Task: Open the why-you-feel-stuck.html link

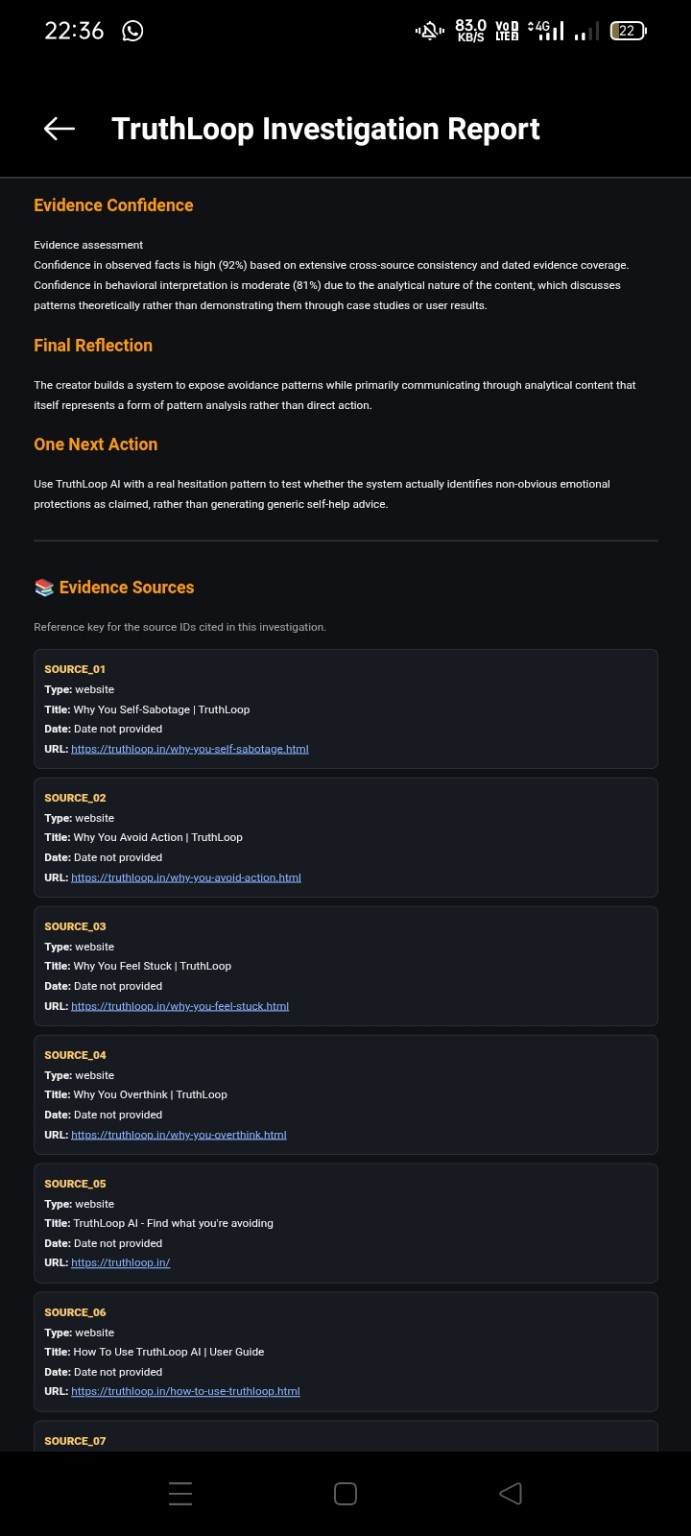Action: pyautogui.click(x=180, y=1006)
